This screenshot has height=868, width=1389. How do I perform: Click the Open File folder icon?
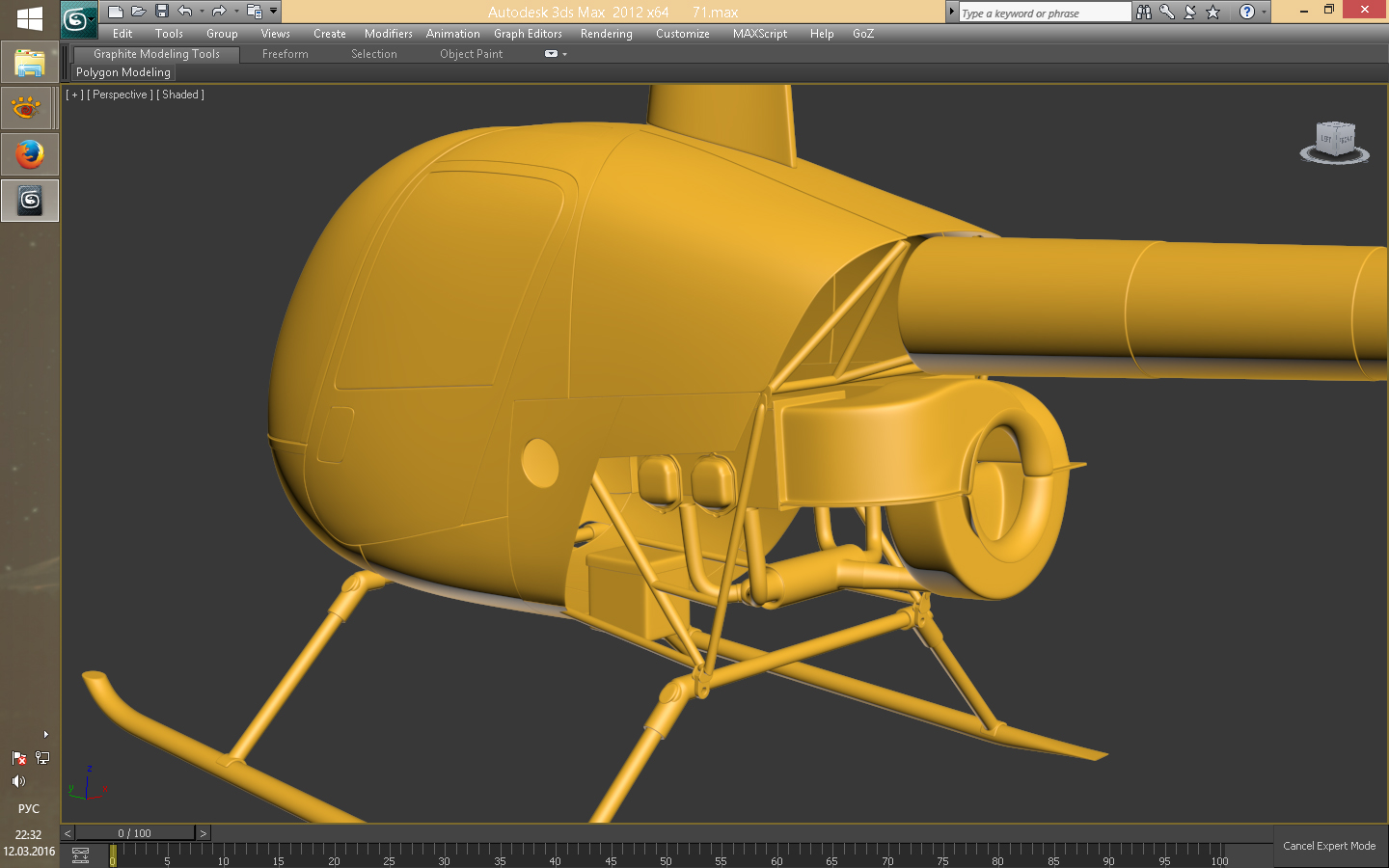139,12
